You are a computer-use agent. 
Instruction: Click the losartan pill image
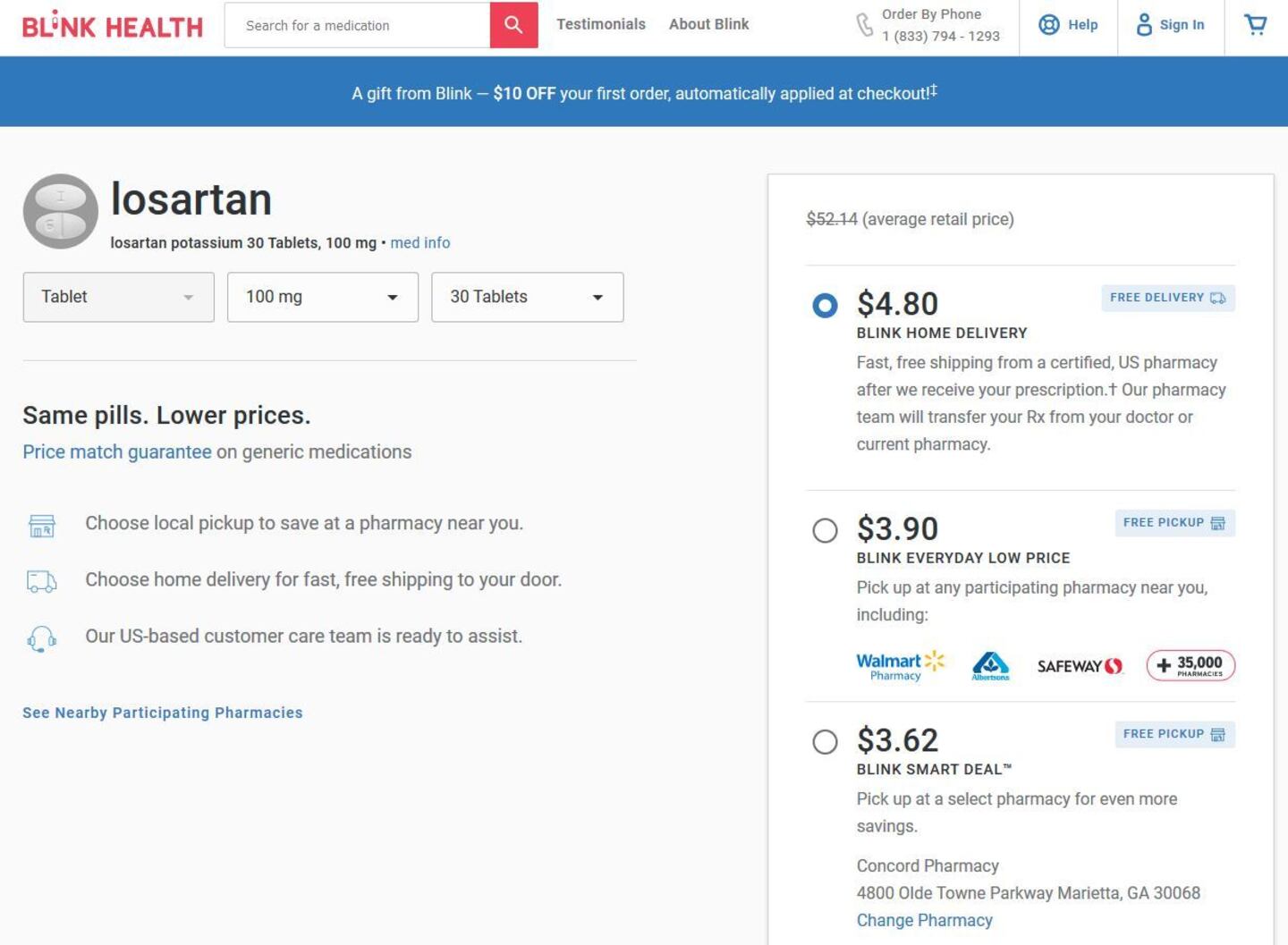pos(61,211)
